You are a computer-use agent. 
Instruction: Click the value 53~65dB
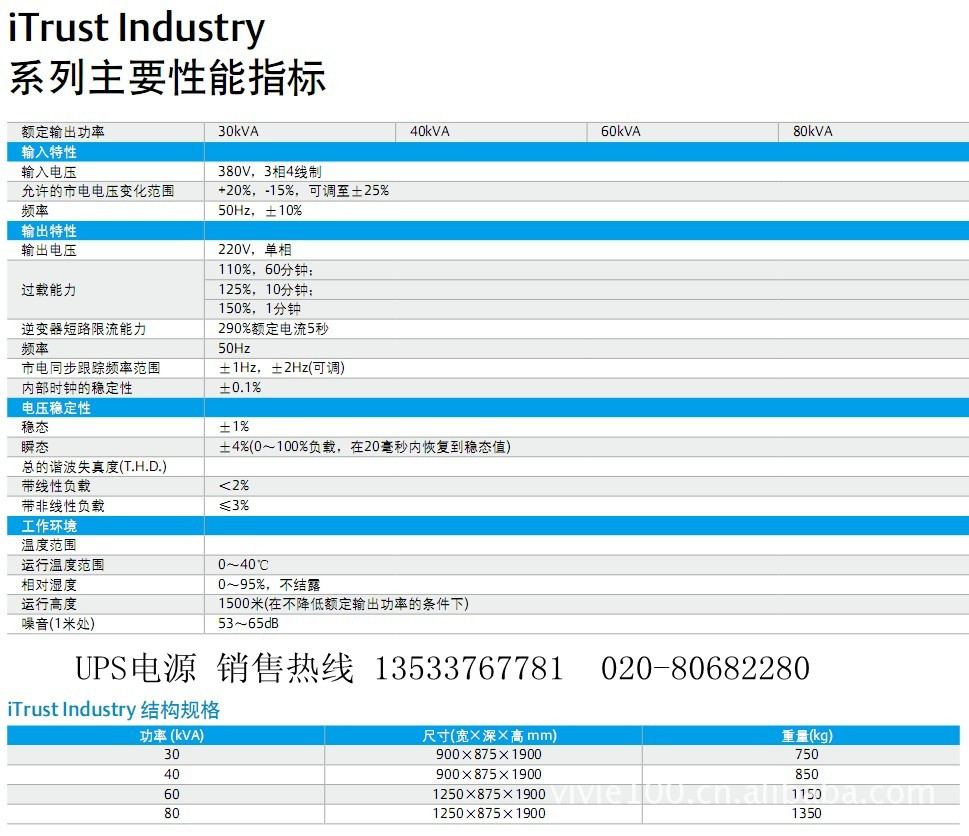(x=248, y=623)
